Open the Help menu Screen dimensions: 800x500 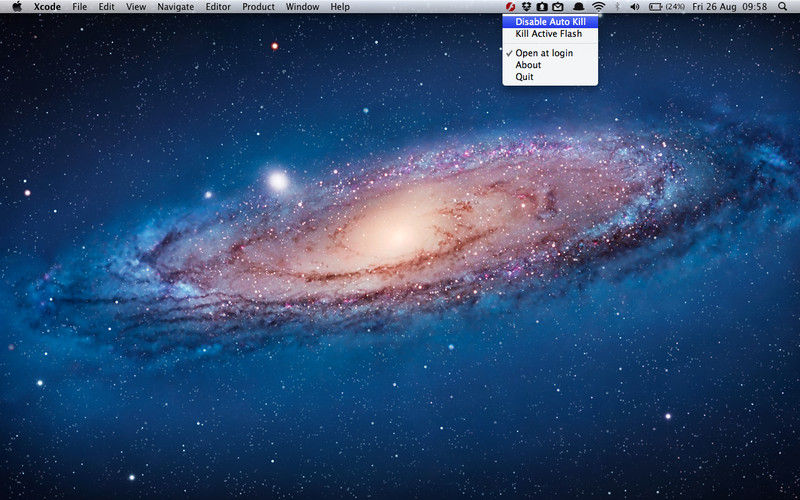tap(340, 7)
